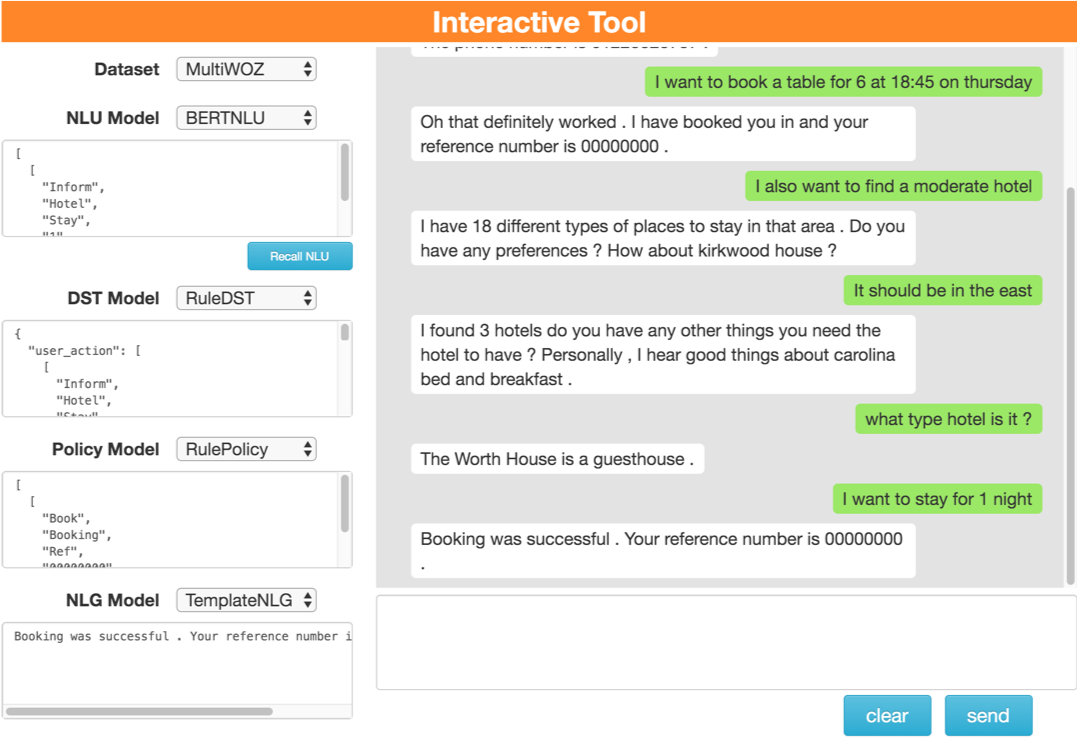This screenshot has height=741, width=1077.
Task: Click the NLU output JSON text area
Action: (170, 188)
